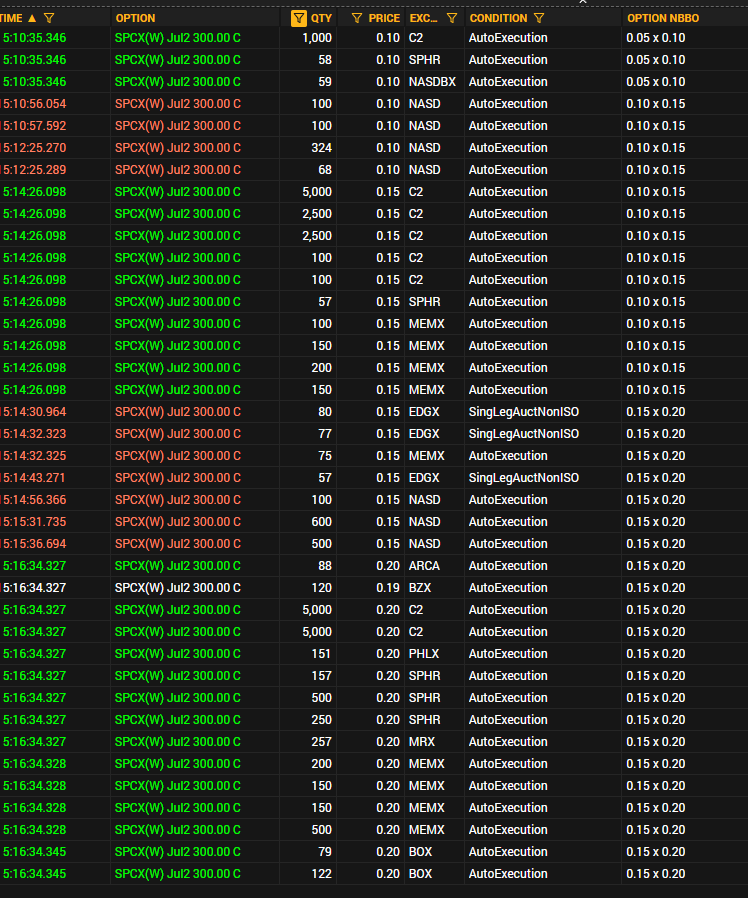Select the 1,000 quantity cell
The image size is (748, 898).
click(317, 38)
